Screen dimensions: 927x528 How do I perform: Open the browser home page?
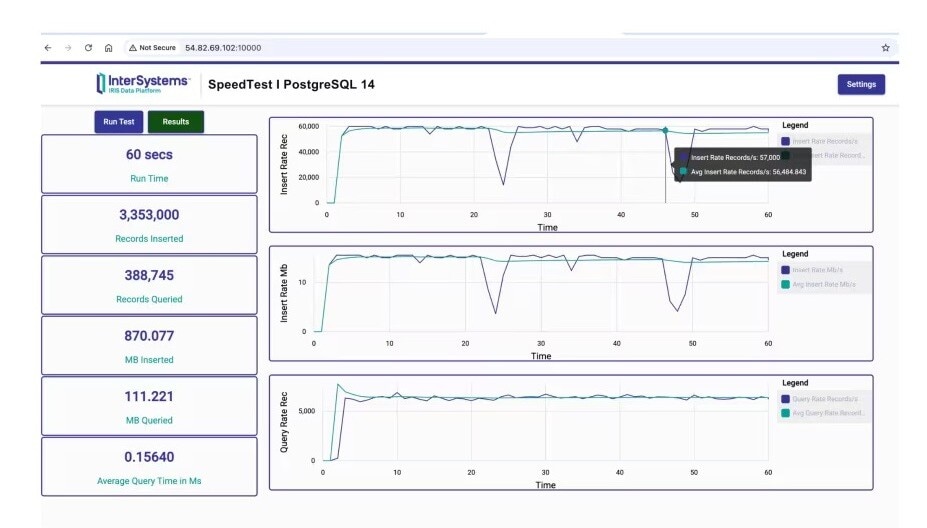108,48
